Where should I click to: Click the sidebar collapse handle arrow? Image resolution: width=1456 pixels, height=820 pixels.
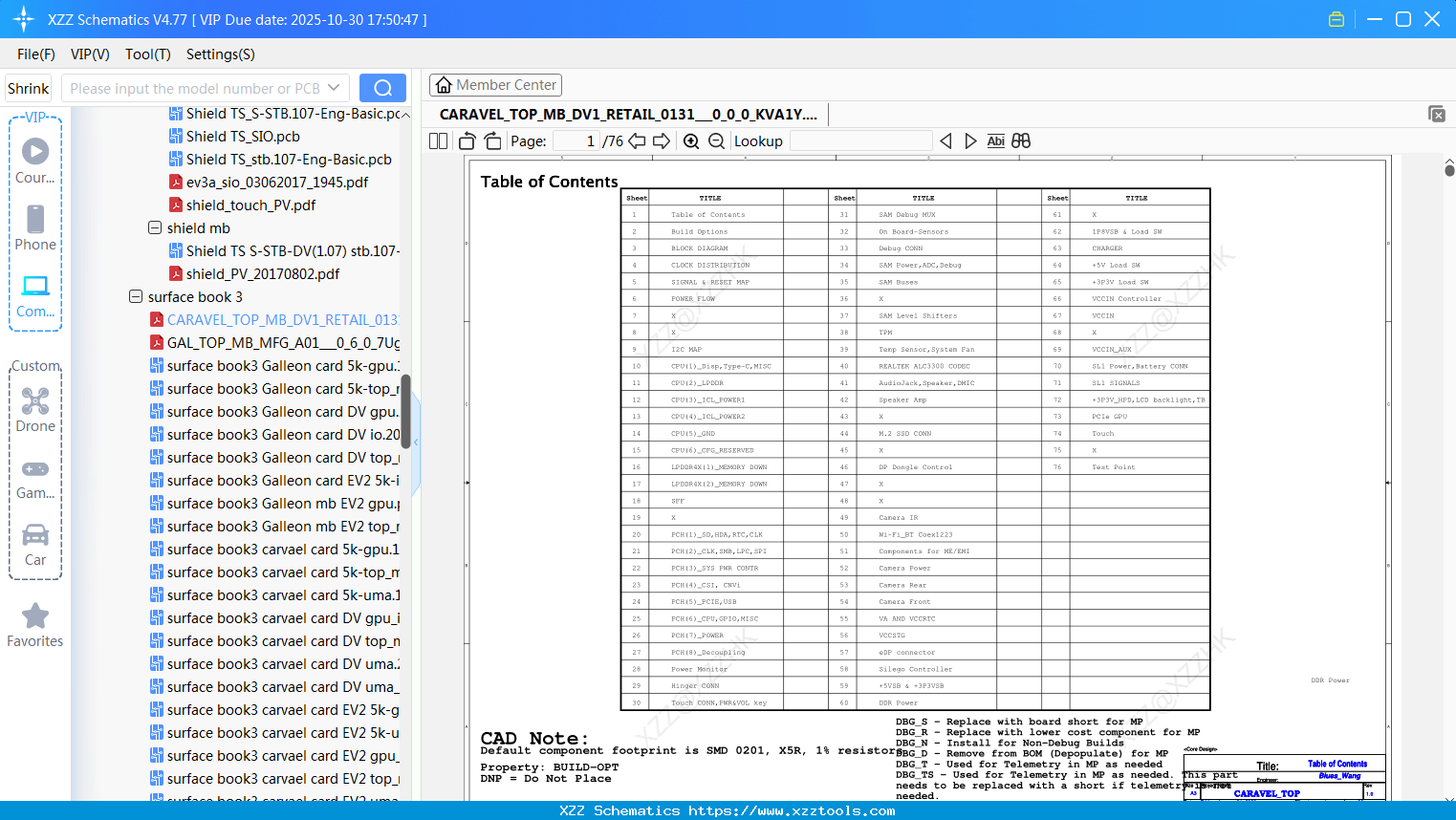[416, 442]
